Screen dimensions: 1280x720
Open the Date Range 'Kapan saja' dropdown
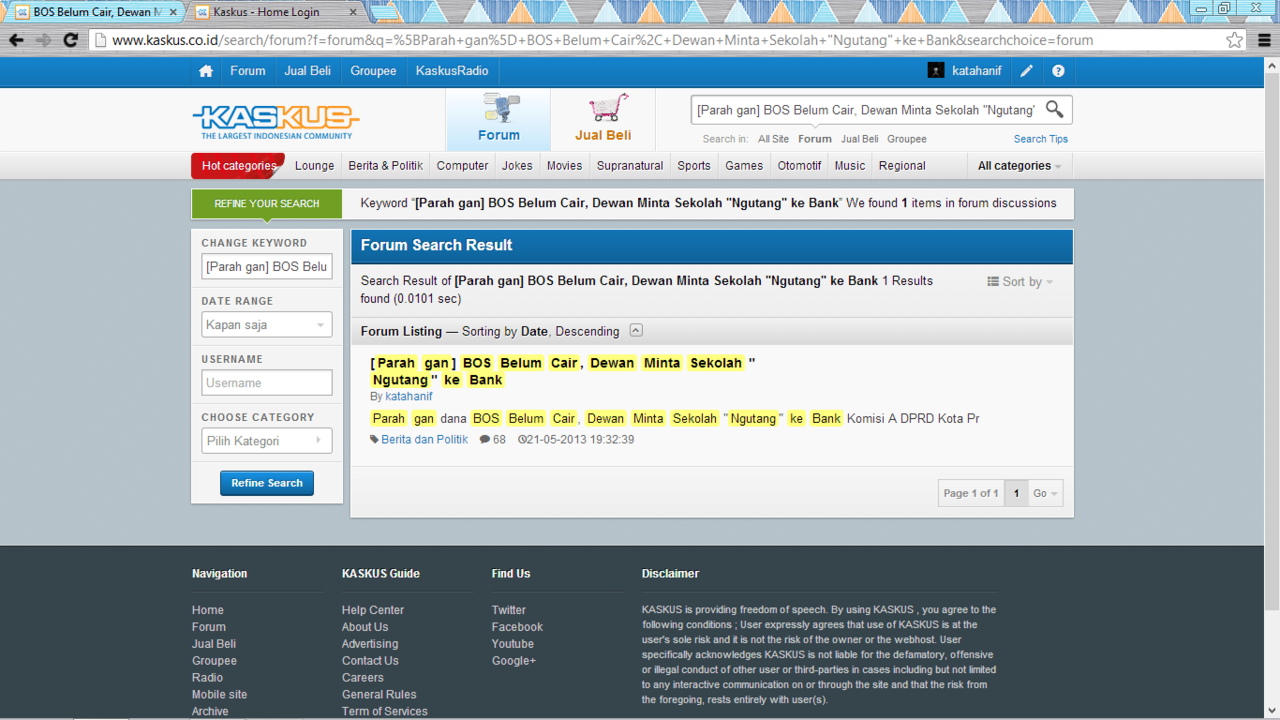coord(266,325)
